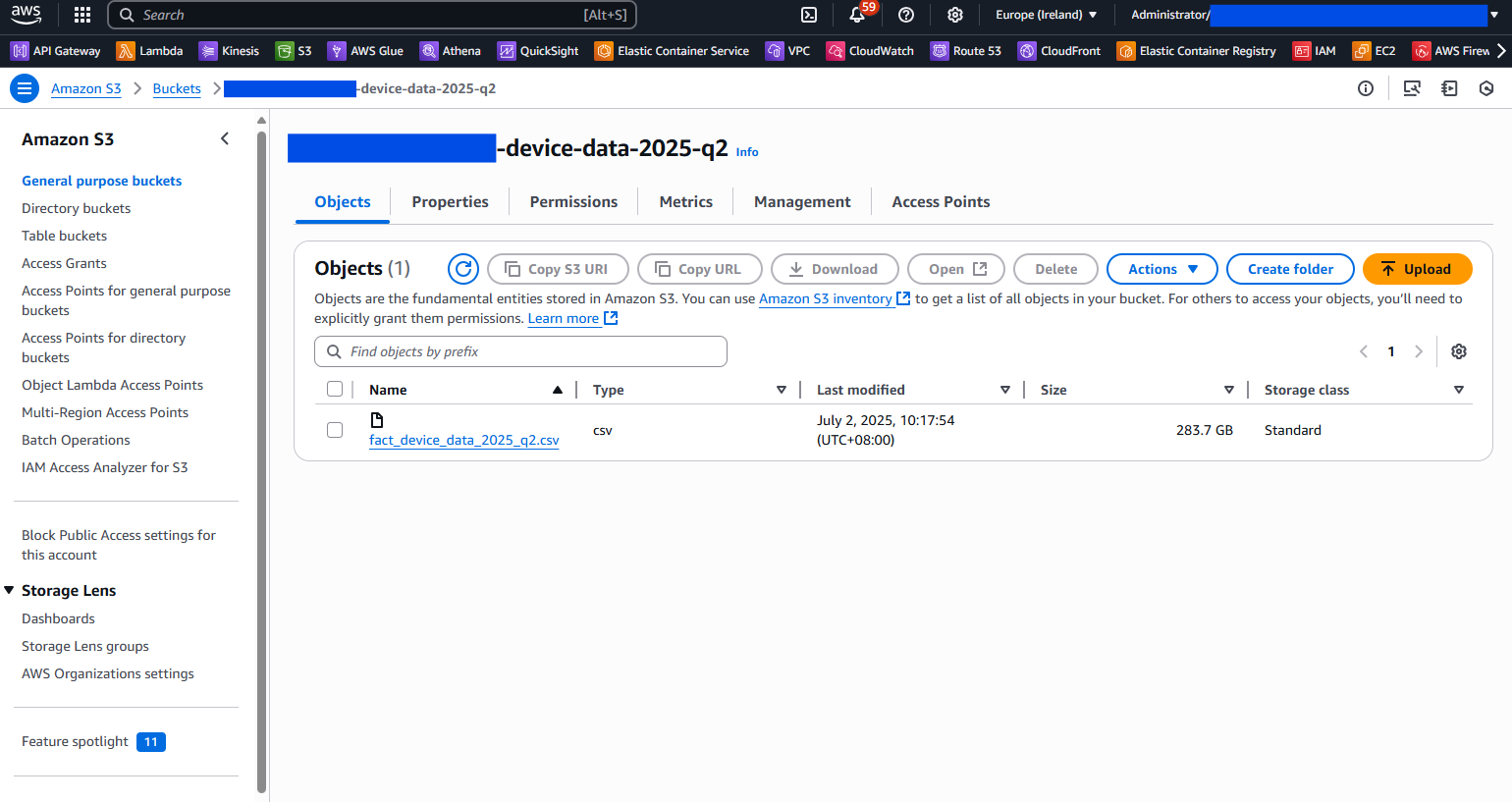The width and height of the screenshot is (1512, 802).
Task: Collapse the Storage Lens section
Action: [10, 590]
